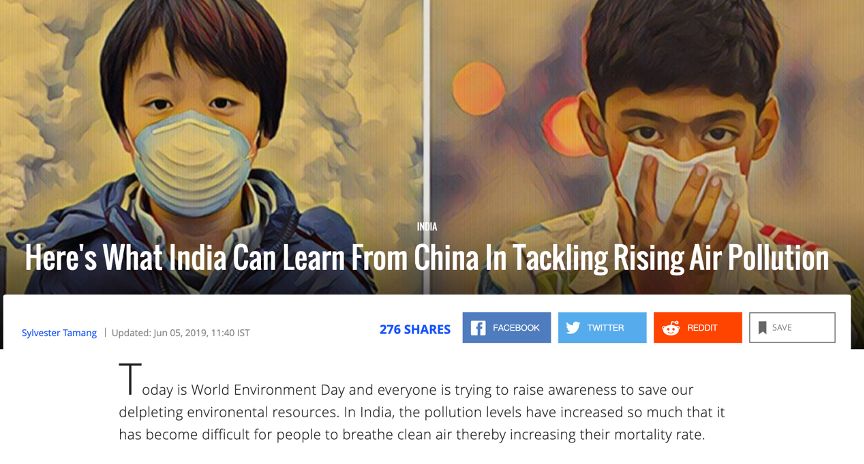
Task: Tweet the article using TWITTER label
Action: [x=606, y=328]
